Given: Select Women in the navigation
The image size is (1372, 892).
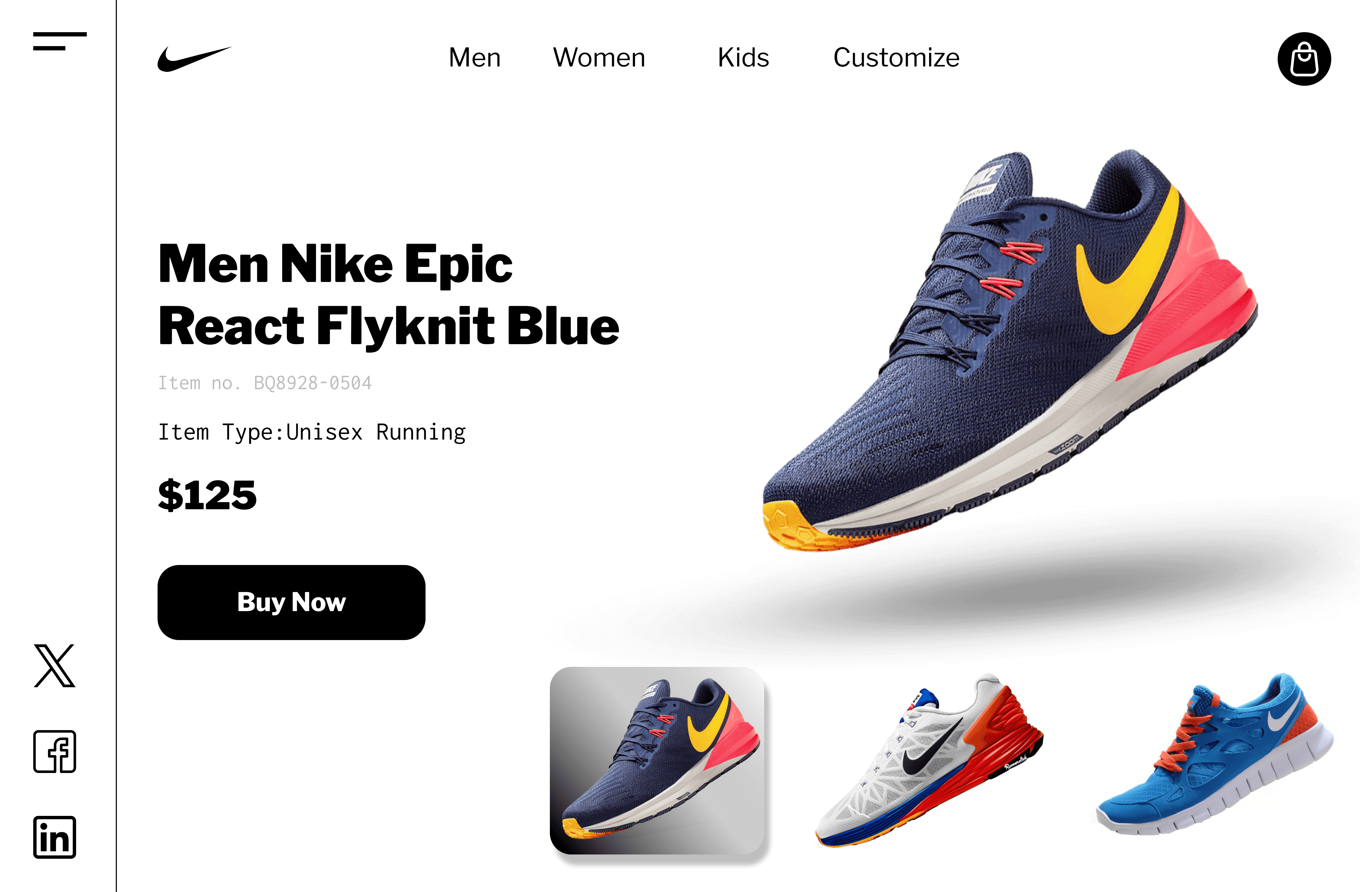Looking at the screenshot, I should pyautogui.click(x=599, y=58).
